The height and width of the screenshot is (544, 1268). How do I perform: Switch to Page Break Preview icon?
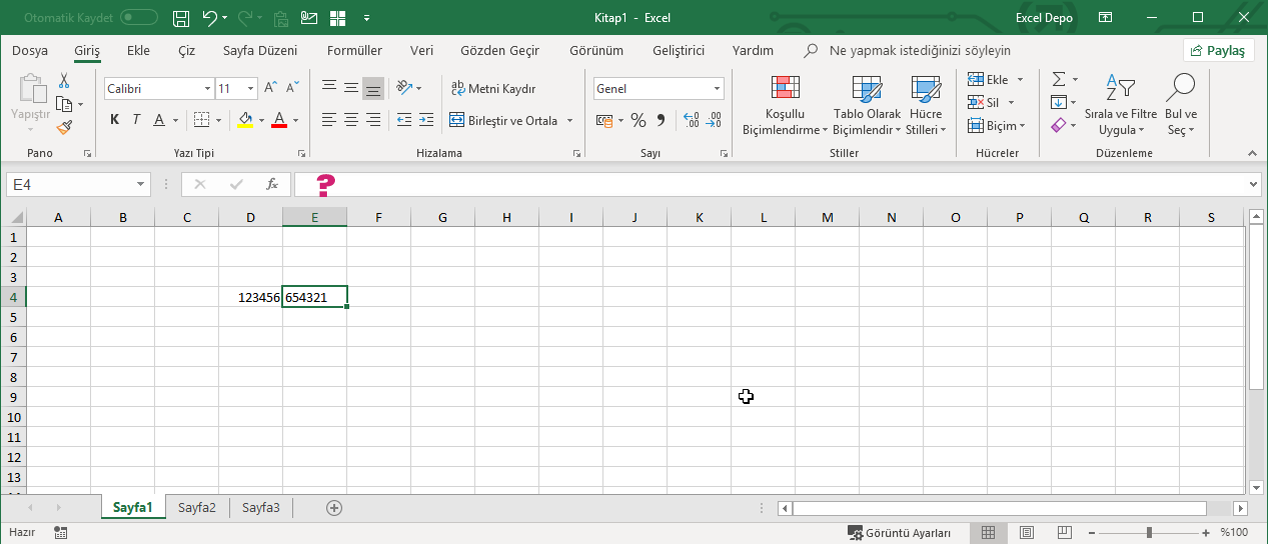(1063, 533)
